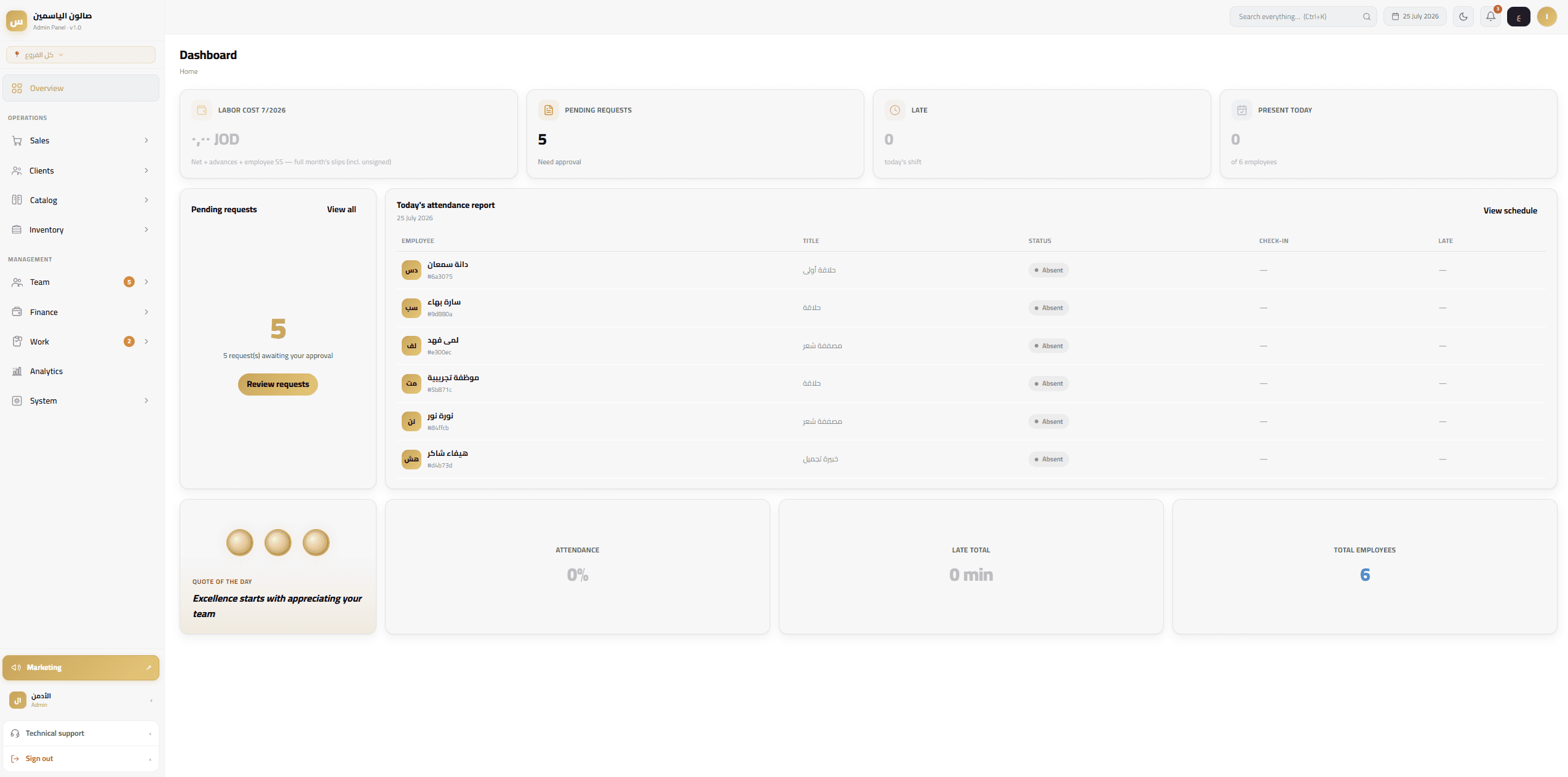Viewport: 1568px width, 777px height.
Task: Select employee row دانة سمعان
Action: coord(971,270)
